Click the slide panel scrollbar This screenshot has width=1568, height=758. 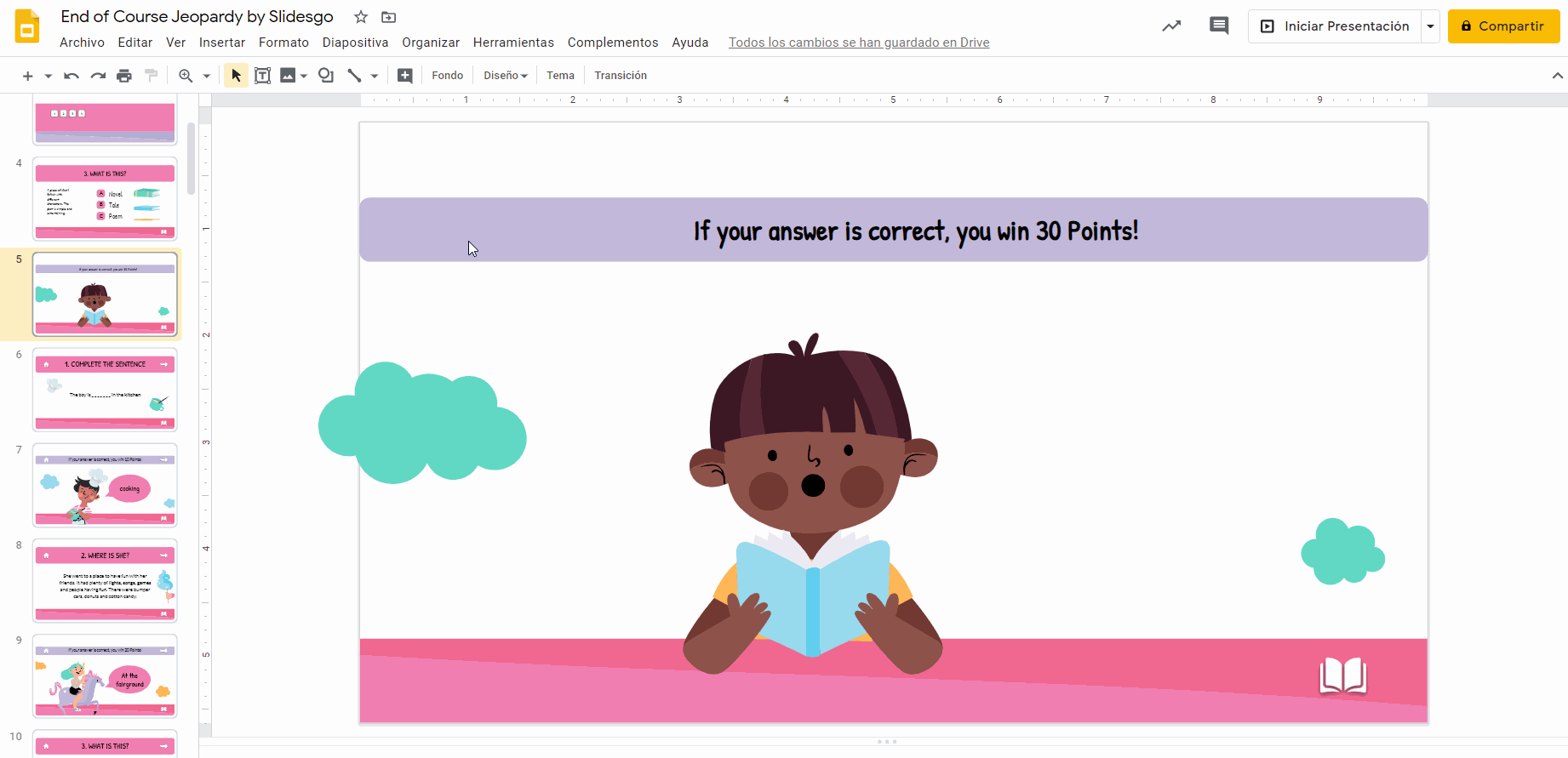point(192,159)
